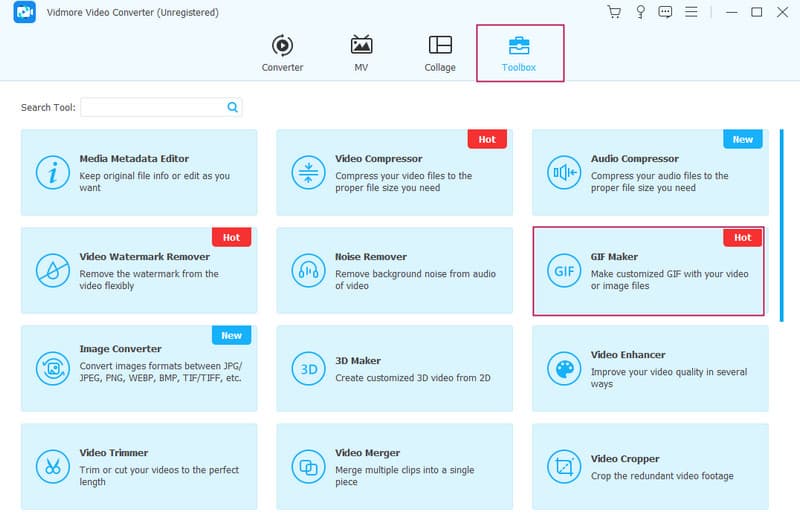This screenshot has height=515, width=800.
Task: Select the Toolbox tab
Action: pos(519,53)
